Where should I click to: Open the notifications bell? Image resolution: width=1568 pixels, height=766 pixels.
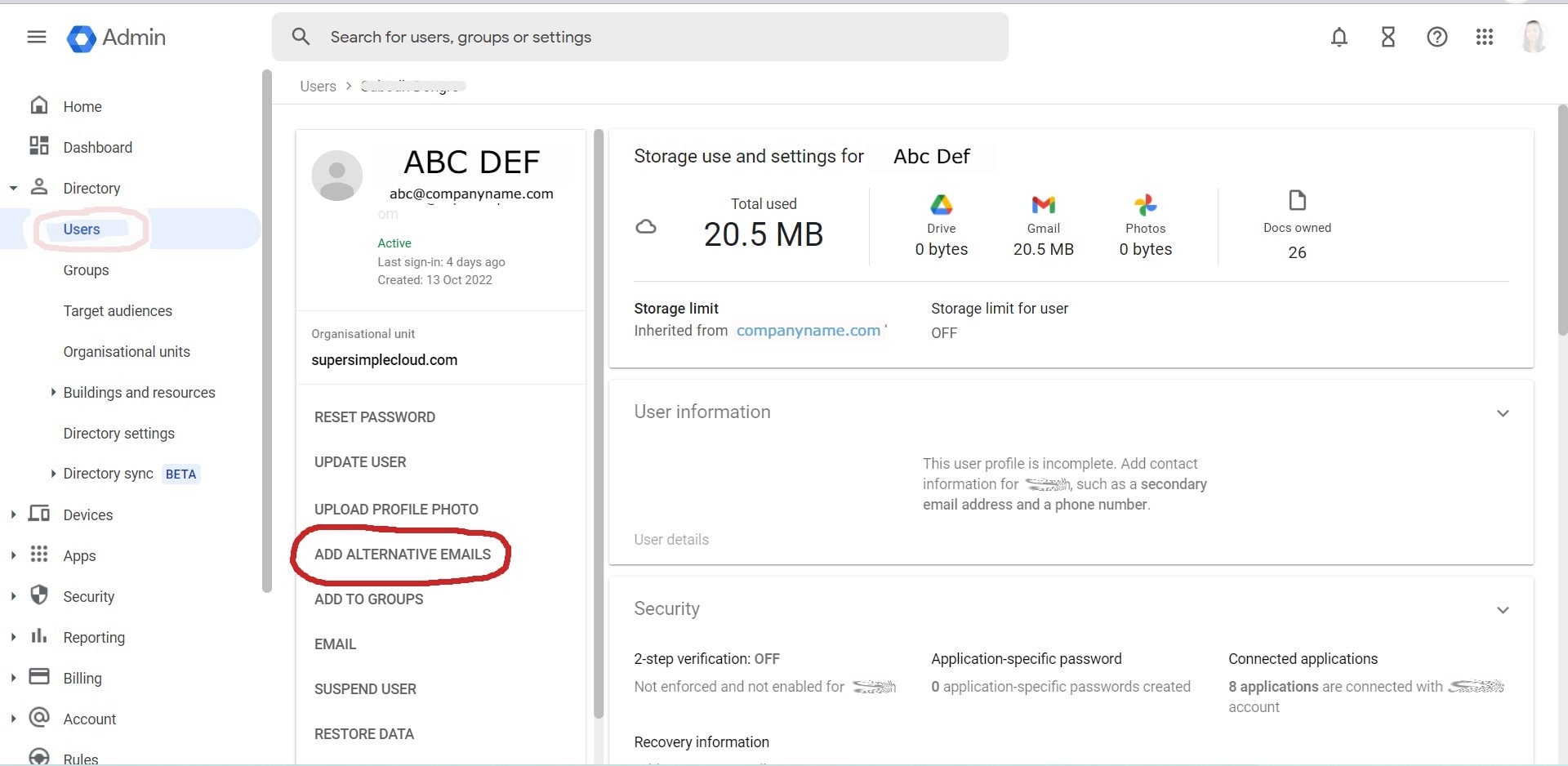coord(1339,37)
